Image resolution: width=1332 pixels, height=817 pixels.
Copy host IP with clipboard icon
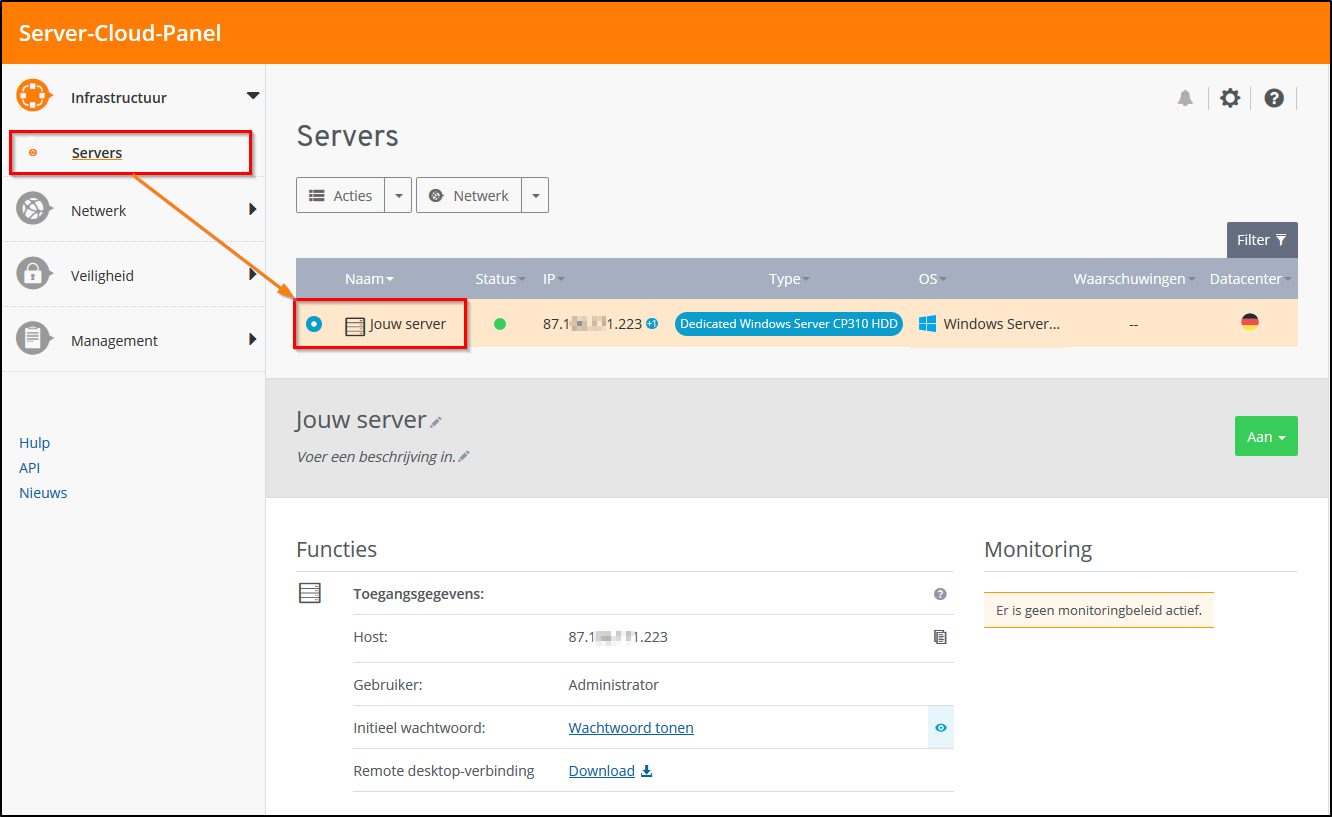click(939, 637)
